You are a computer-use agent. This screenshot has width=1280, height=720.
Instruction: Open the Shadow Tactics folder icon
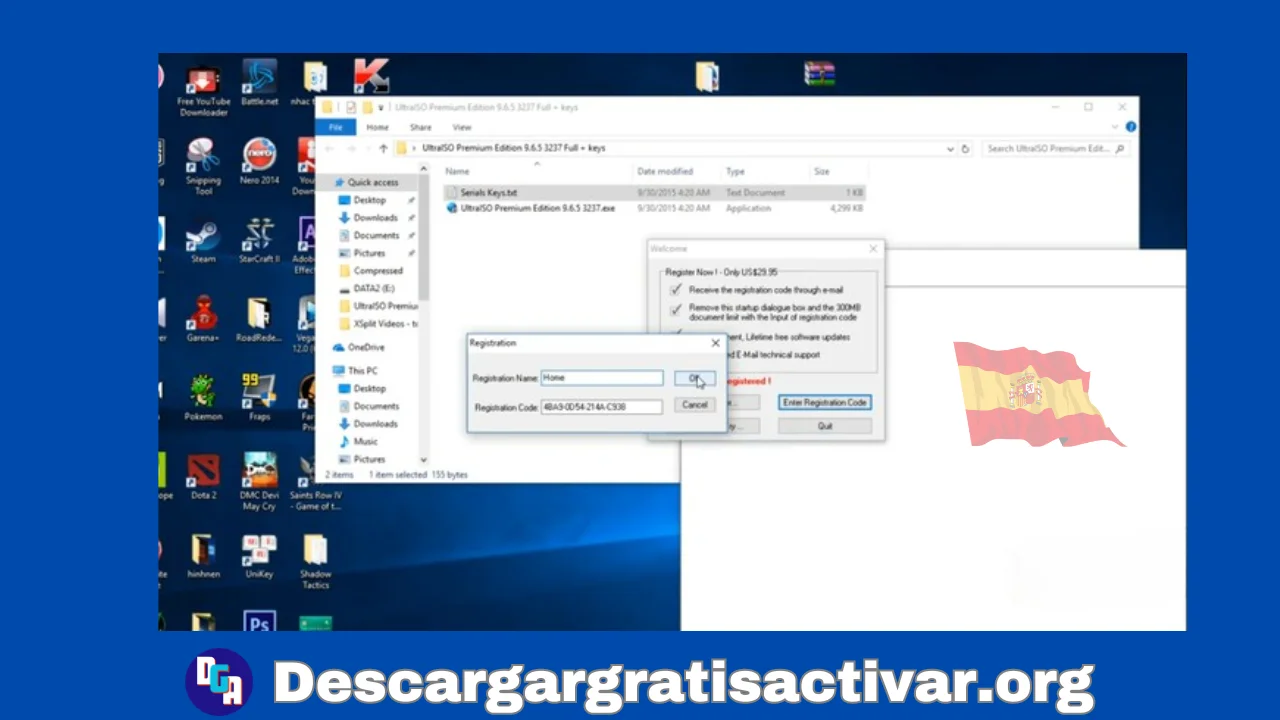[315, 561]
